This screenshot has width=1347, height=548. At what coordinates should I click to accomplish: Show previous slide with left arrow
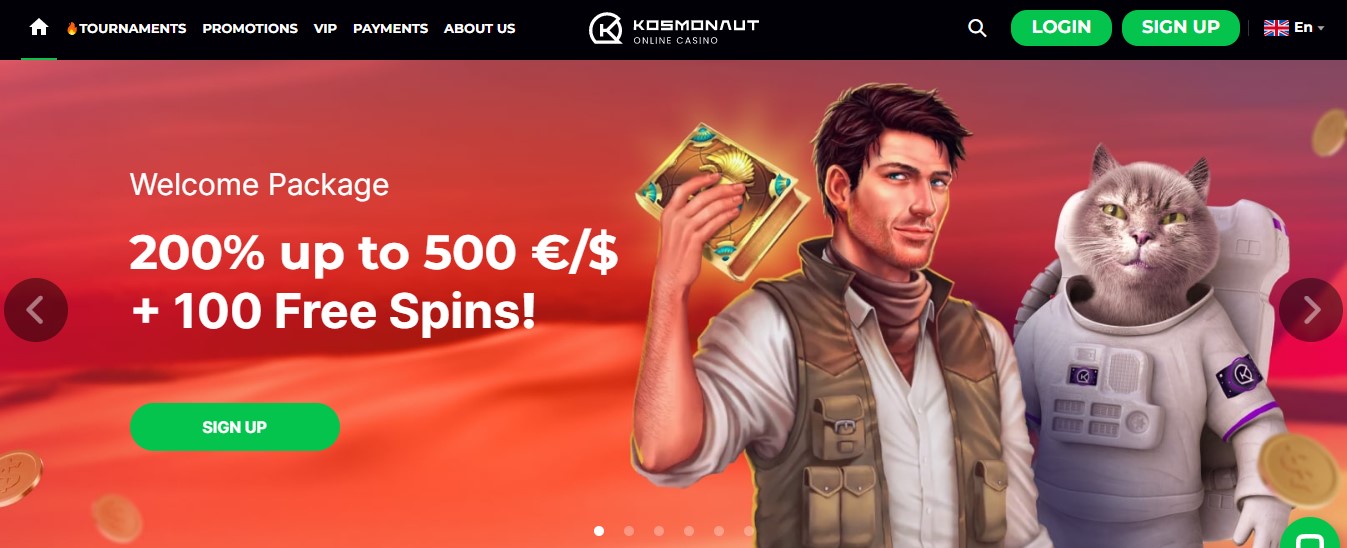36,310
